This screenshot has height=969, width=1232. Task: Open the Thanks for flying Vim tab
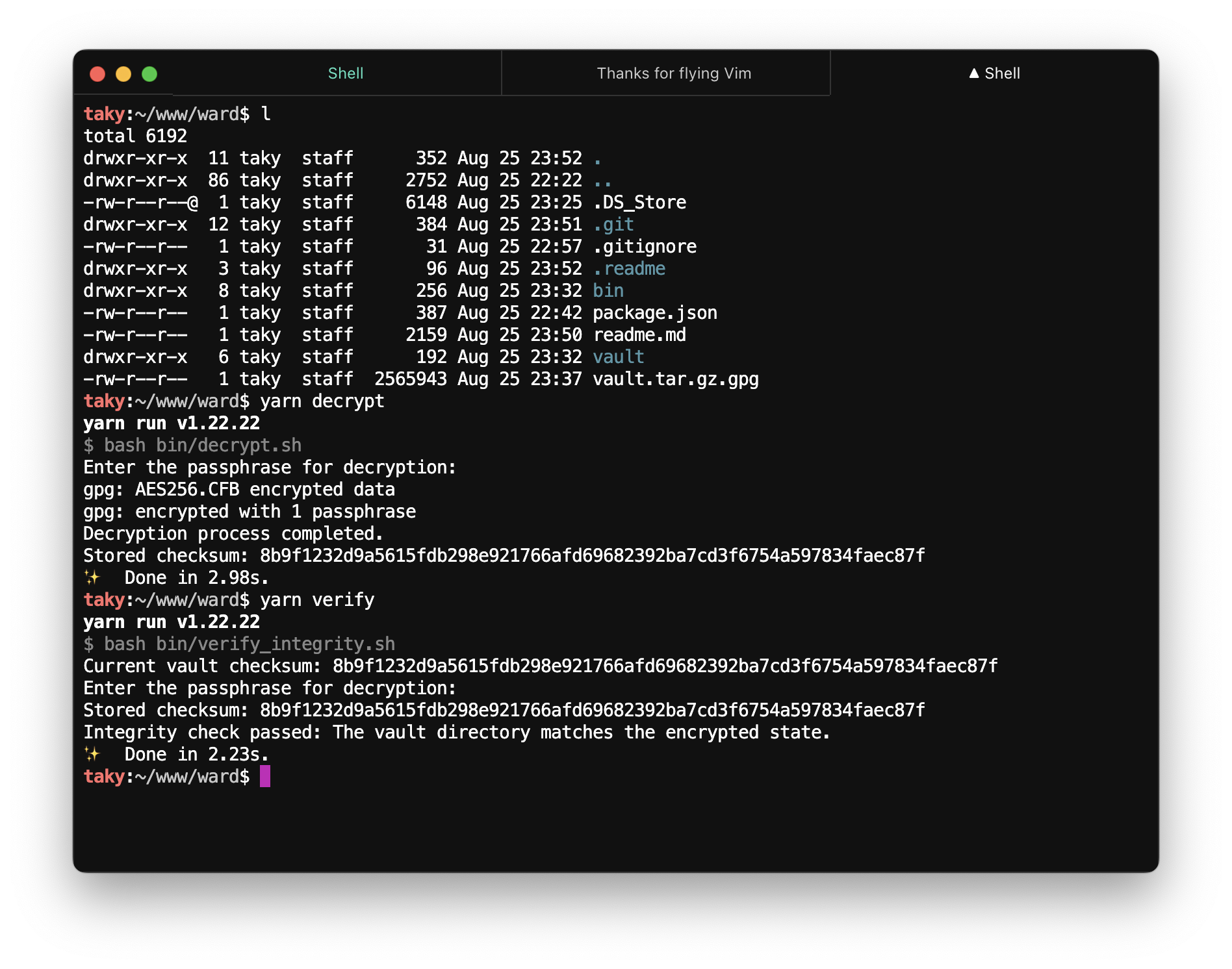[674, 73]
